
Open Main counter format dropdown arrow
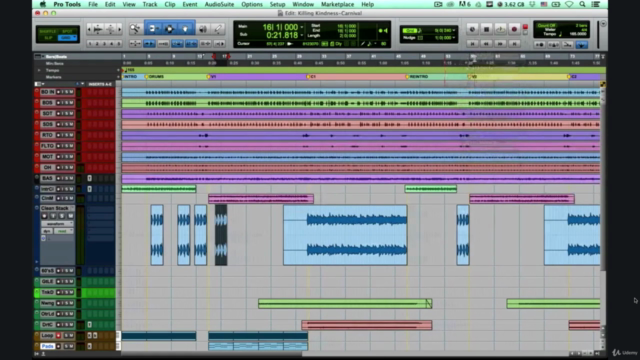click(302, 27)
